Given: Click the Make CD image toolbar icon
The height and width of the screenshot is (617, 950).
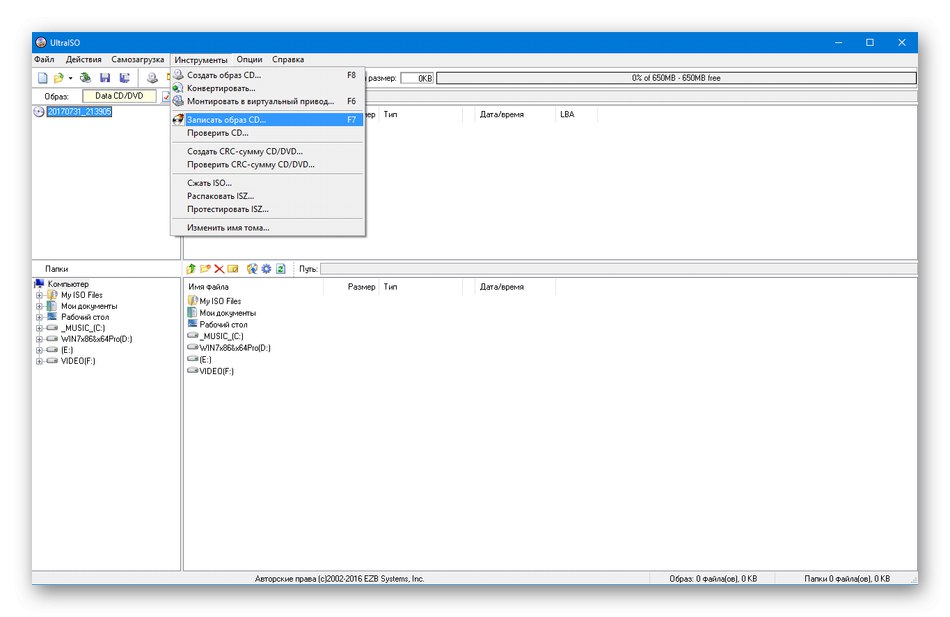Looking at the screenshot, I should (x=152, y=78).
